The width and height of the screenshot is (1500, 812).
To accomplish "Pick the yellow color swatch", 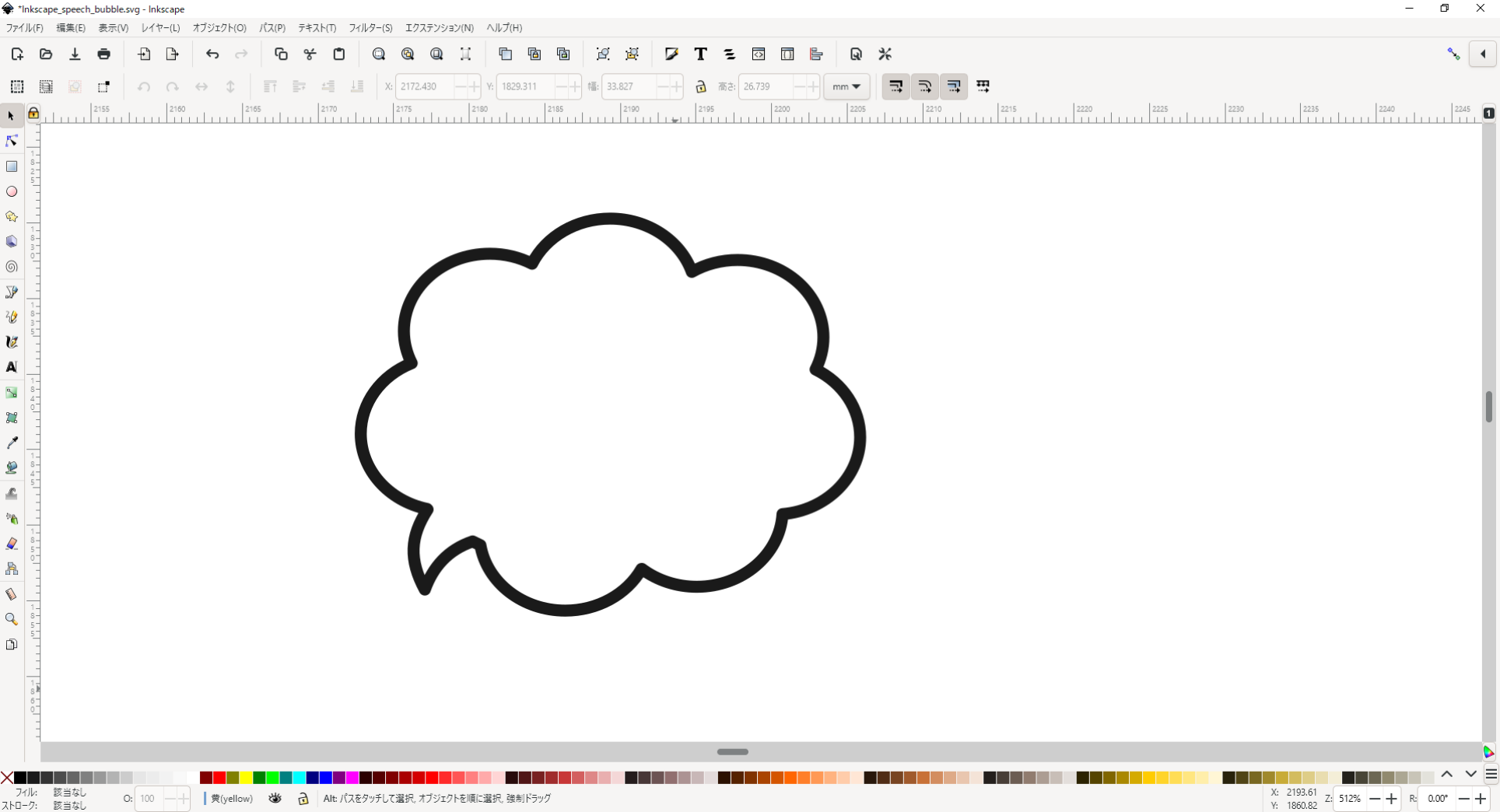I will [246, 778].
